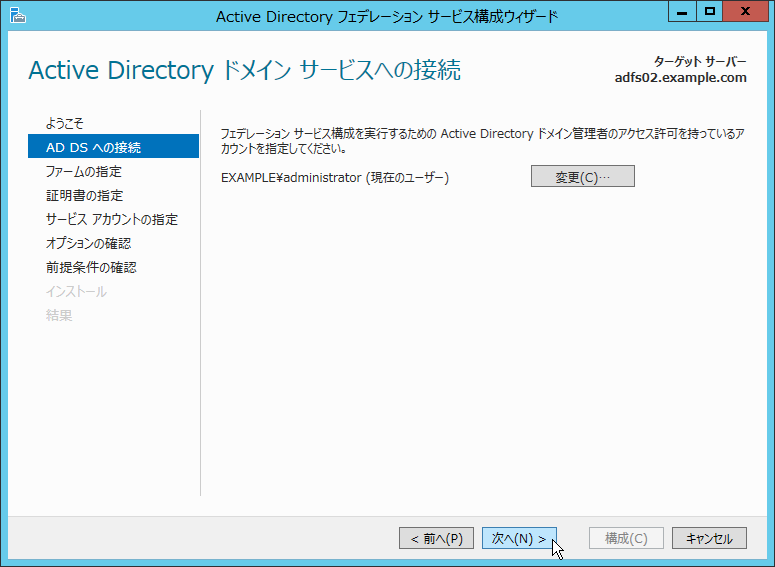Close the wizard window
Image resolution: width=775 pixels, height=567 pixels.
[745, 12]
